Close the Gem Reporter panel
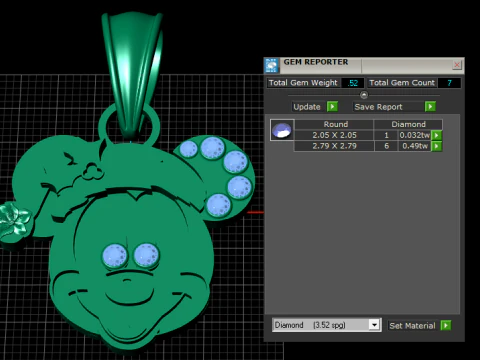Viewport: 480px width, 360px height. pyautogui.click(x=457, y=65)
